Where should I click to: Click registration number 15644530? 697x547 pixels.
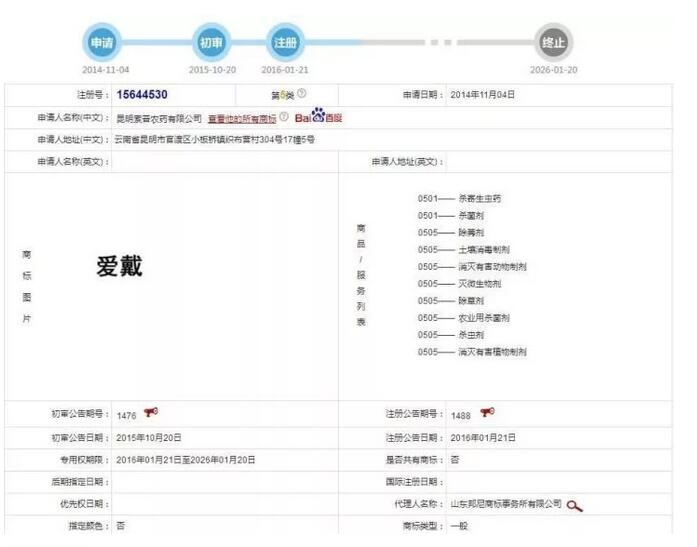click(x=142, y=95)
